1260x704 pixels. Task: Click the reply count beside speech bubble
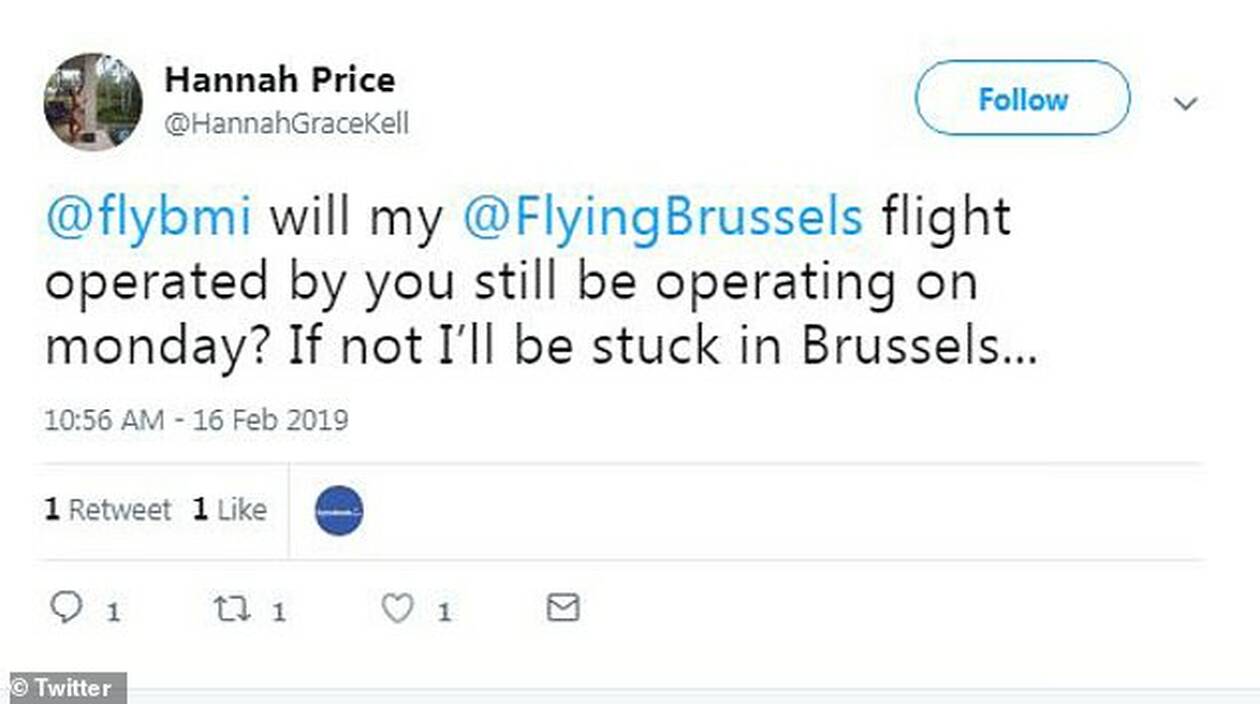click(113, 611)
